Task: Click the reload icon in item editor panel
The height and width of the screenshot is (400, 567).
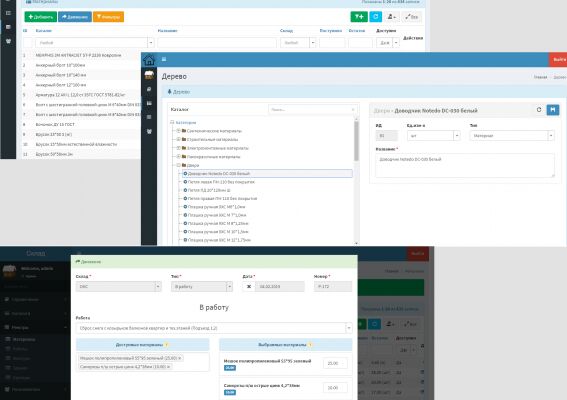Action: click(539, 110)
